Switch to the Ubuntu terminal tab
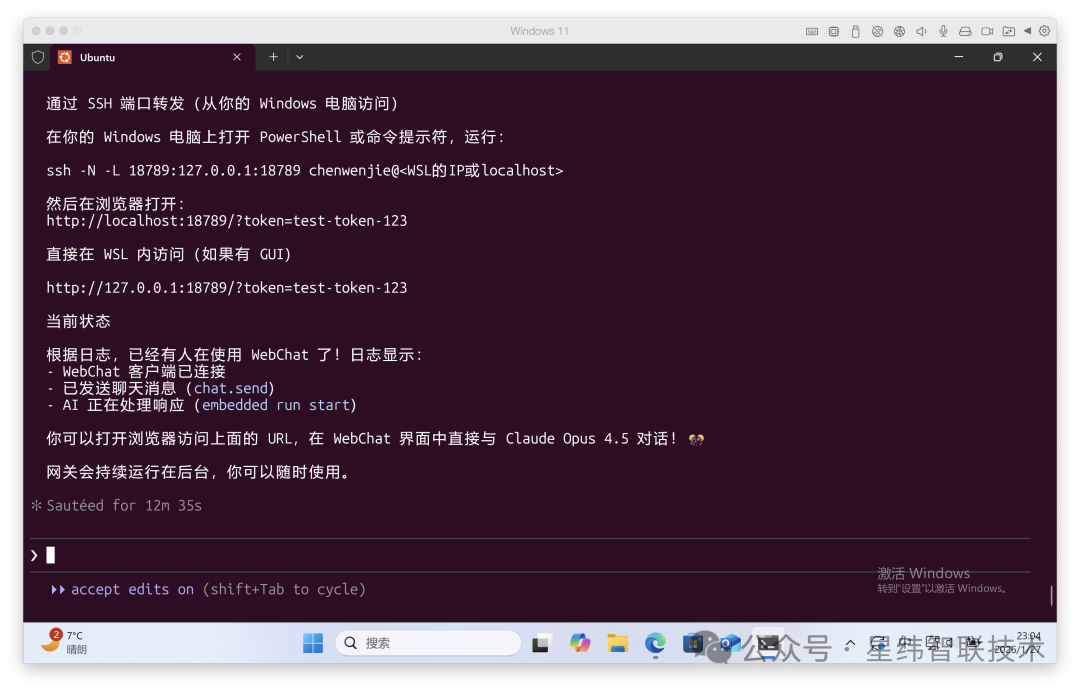 (x=140, y=57)
